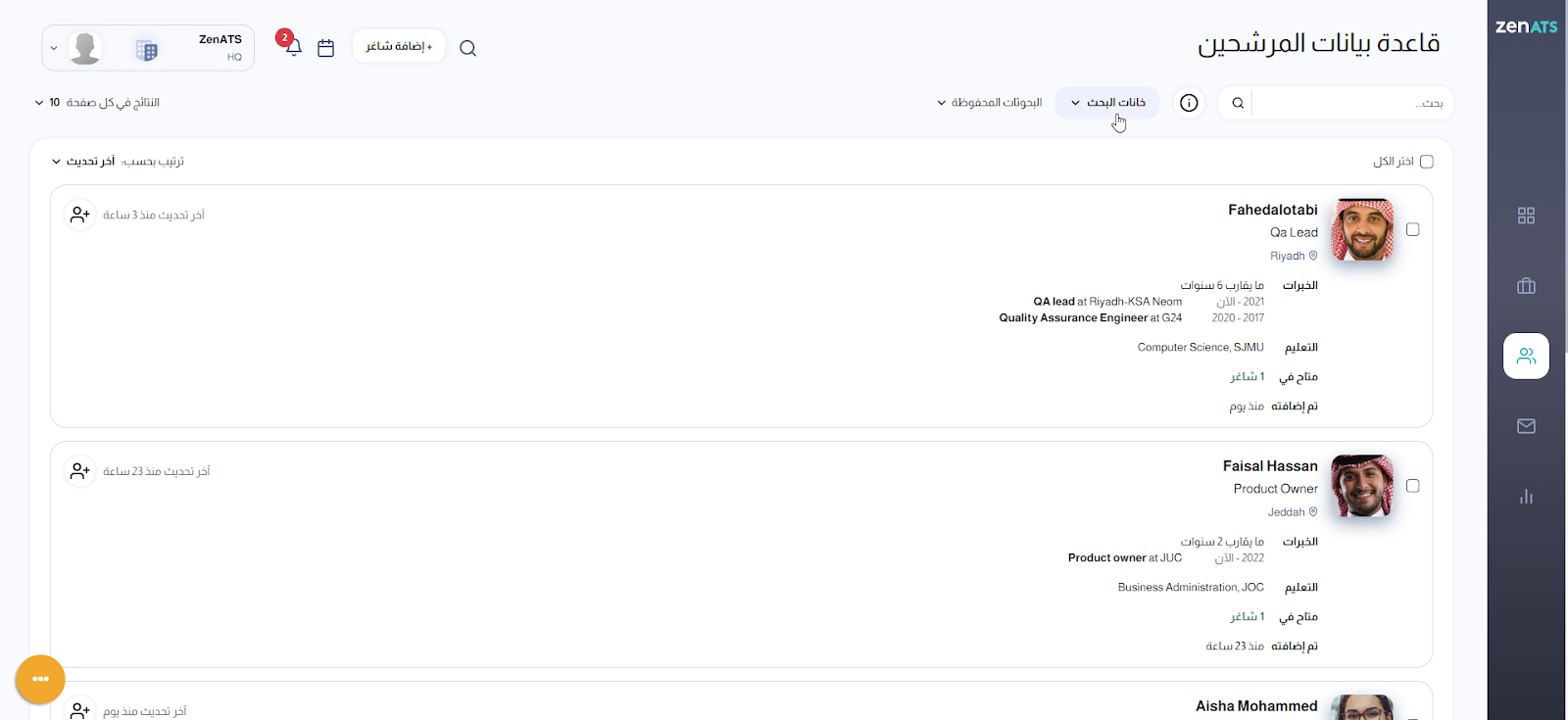Image resolution: width=1568 pixels, height=720 pixels.
Task: Open the calendar icon in header
Action: (x=326, y=48)
